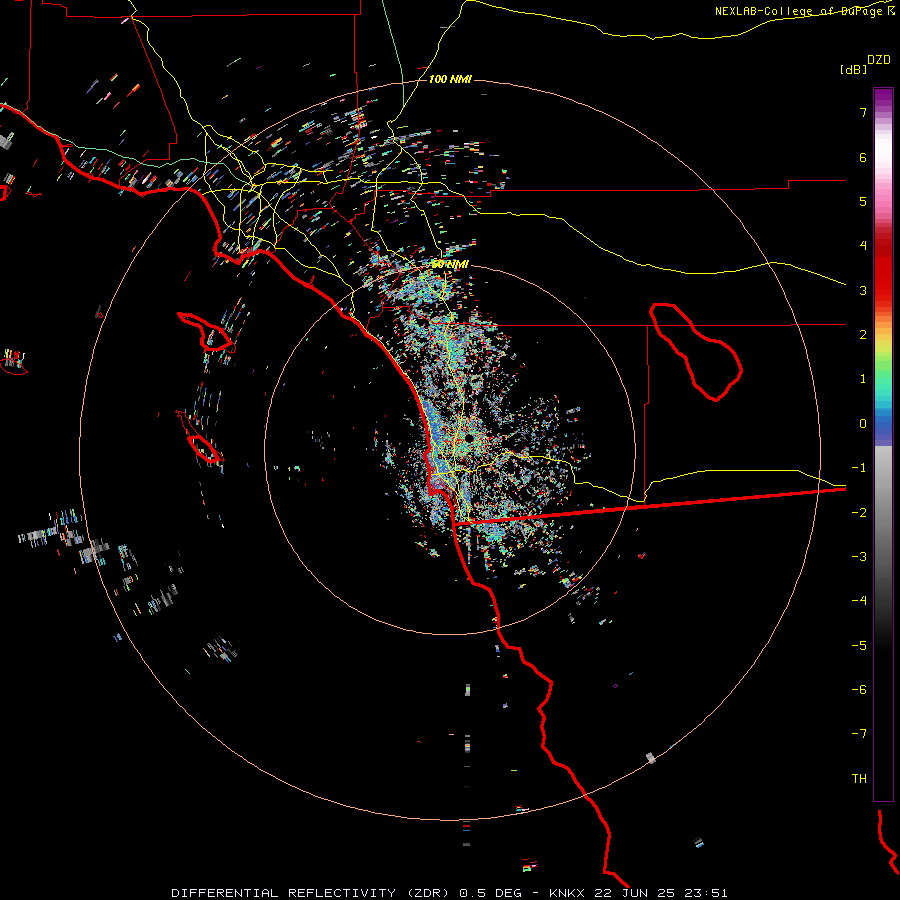Click the -4 dB scale tick label
Screen dimensions: 900x900
(x=859, y=601)
